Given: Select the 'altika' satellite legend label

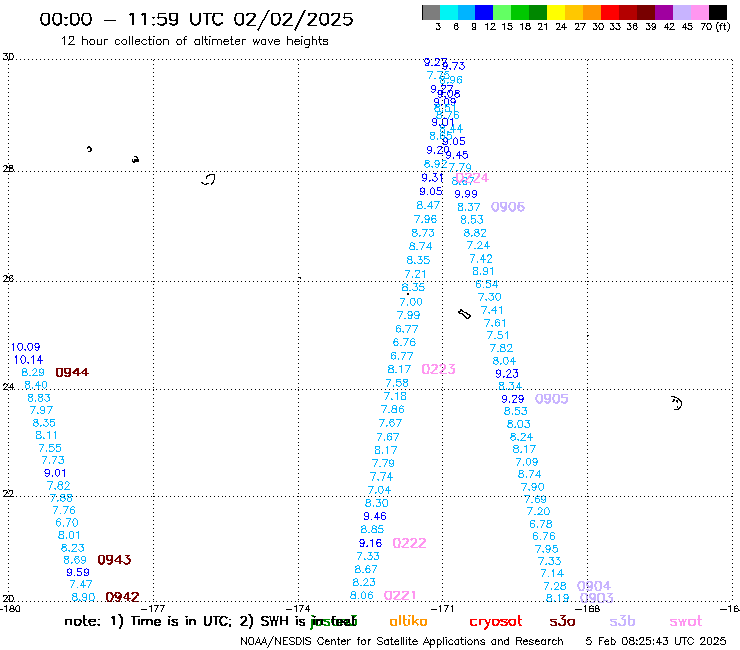Looking at the screenshot, I should pyautogui.click(x=408, y=621).
